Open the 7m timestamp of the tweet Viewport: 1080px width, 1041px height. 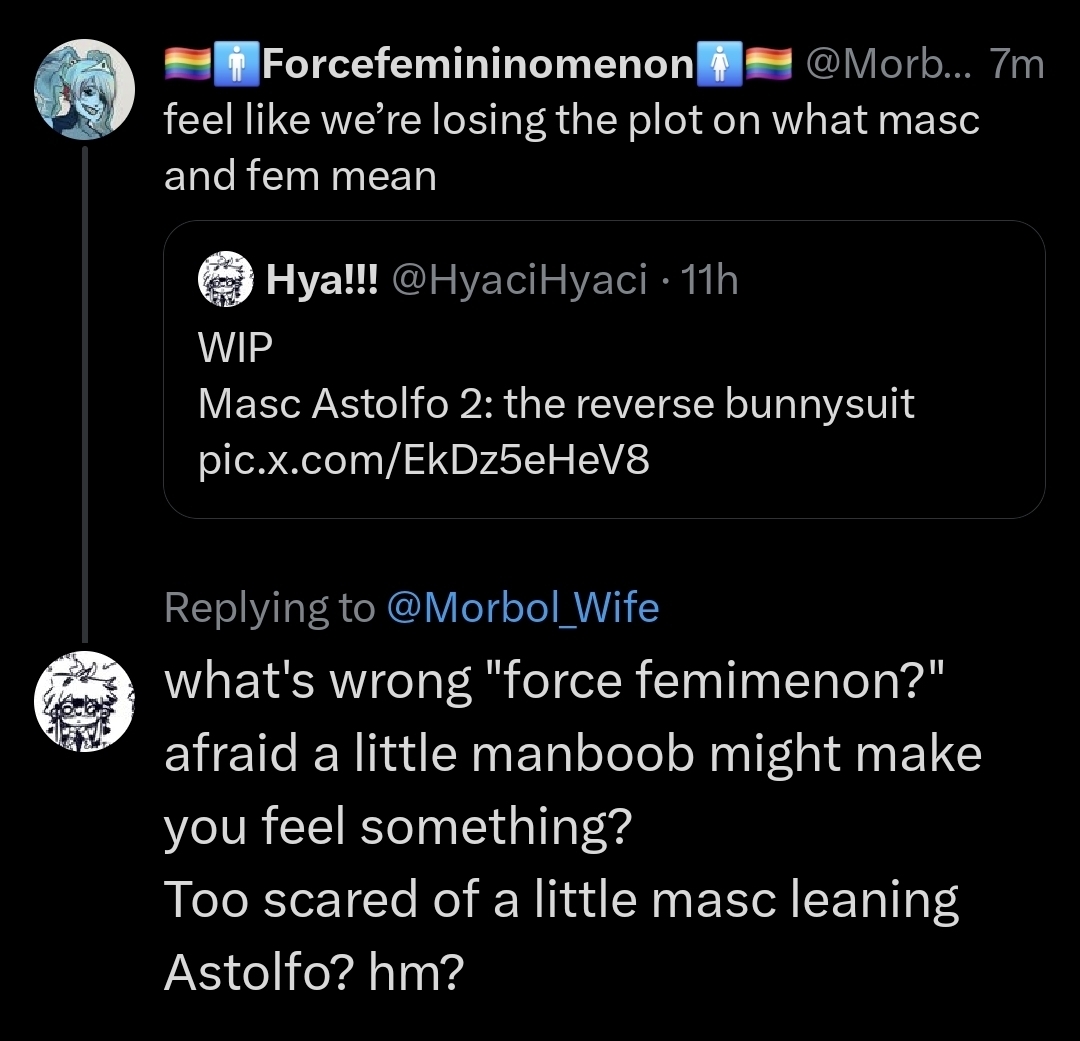click(x=1014, y=66)
